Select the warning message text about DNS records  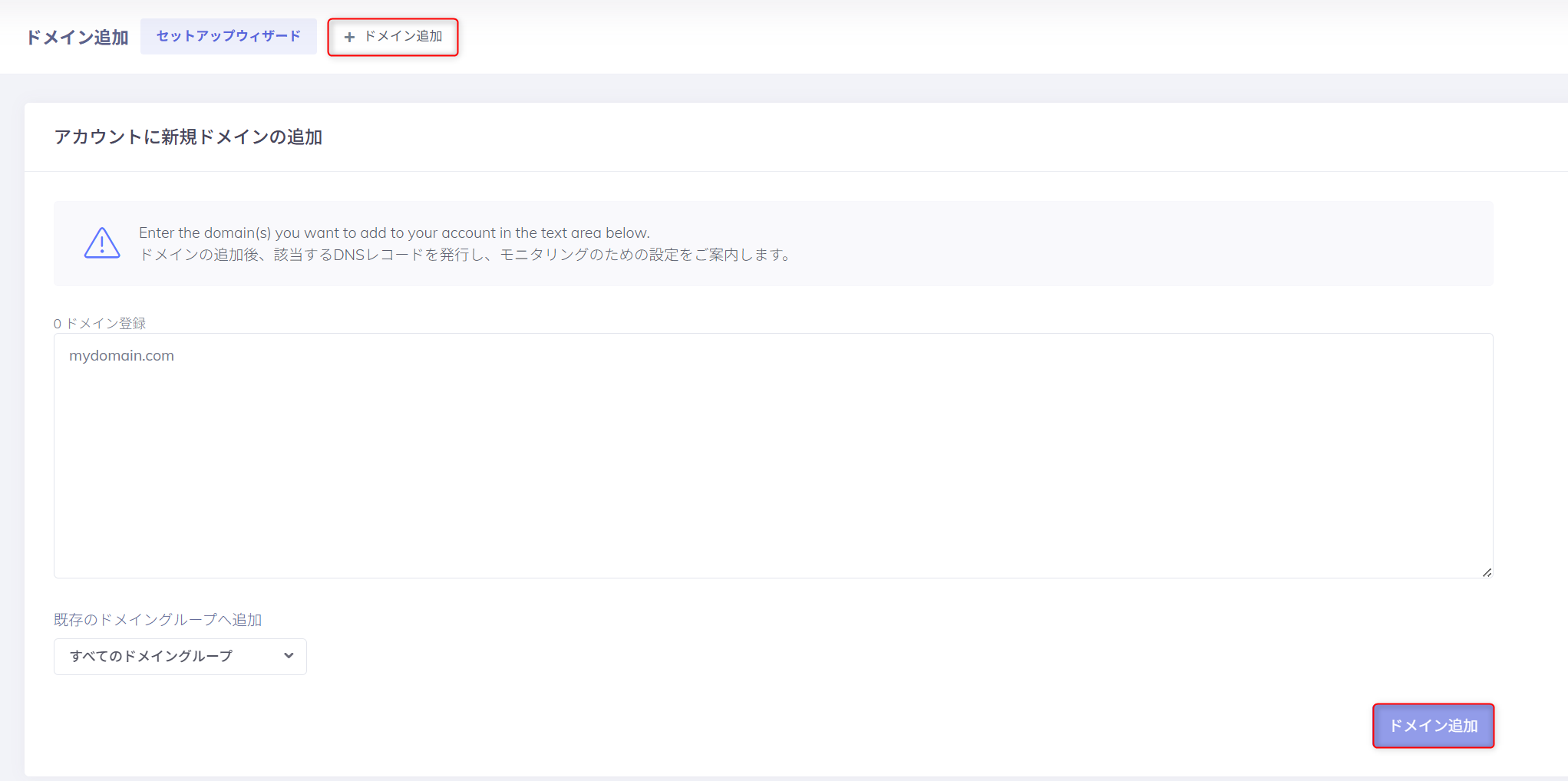tap(464, 255)
